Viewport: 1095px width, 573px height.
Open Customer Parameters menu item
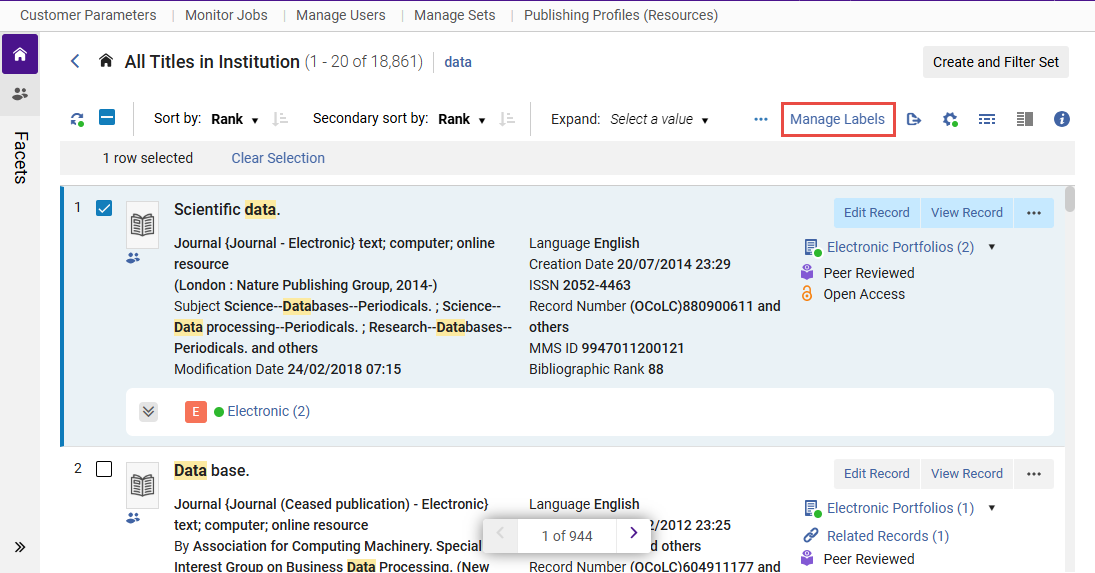[88, 15]
